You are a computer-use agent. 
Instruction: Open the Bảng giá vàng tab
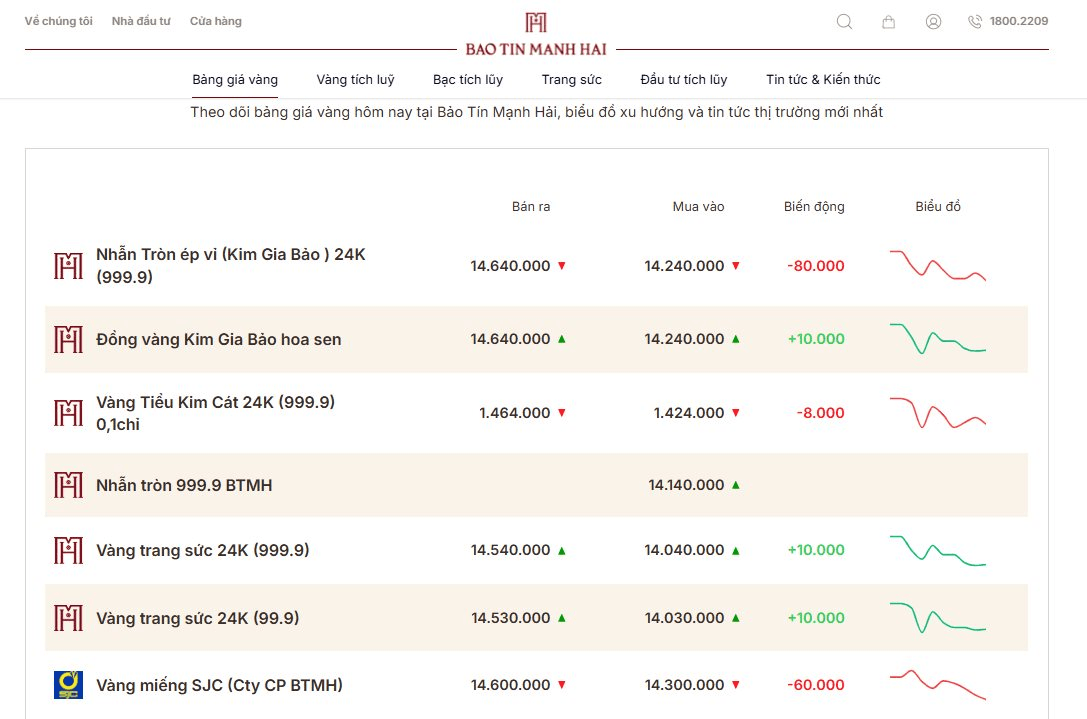[235, 80]
